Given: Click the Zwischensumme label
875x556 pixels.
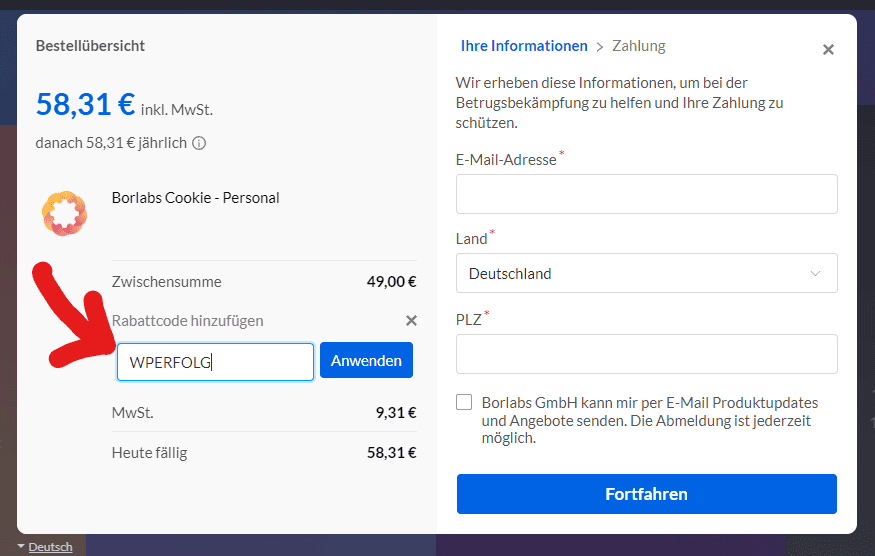Looking at the screenshot, I should point(166,282).
